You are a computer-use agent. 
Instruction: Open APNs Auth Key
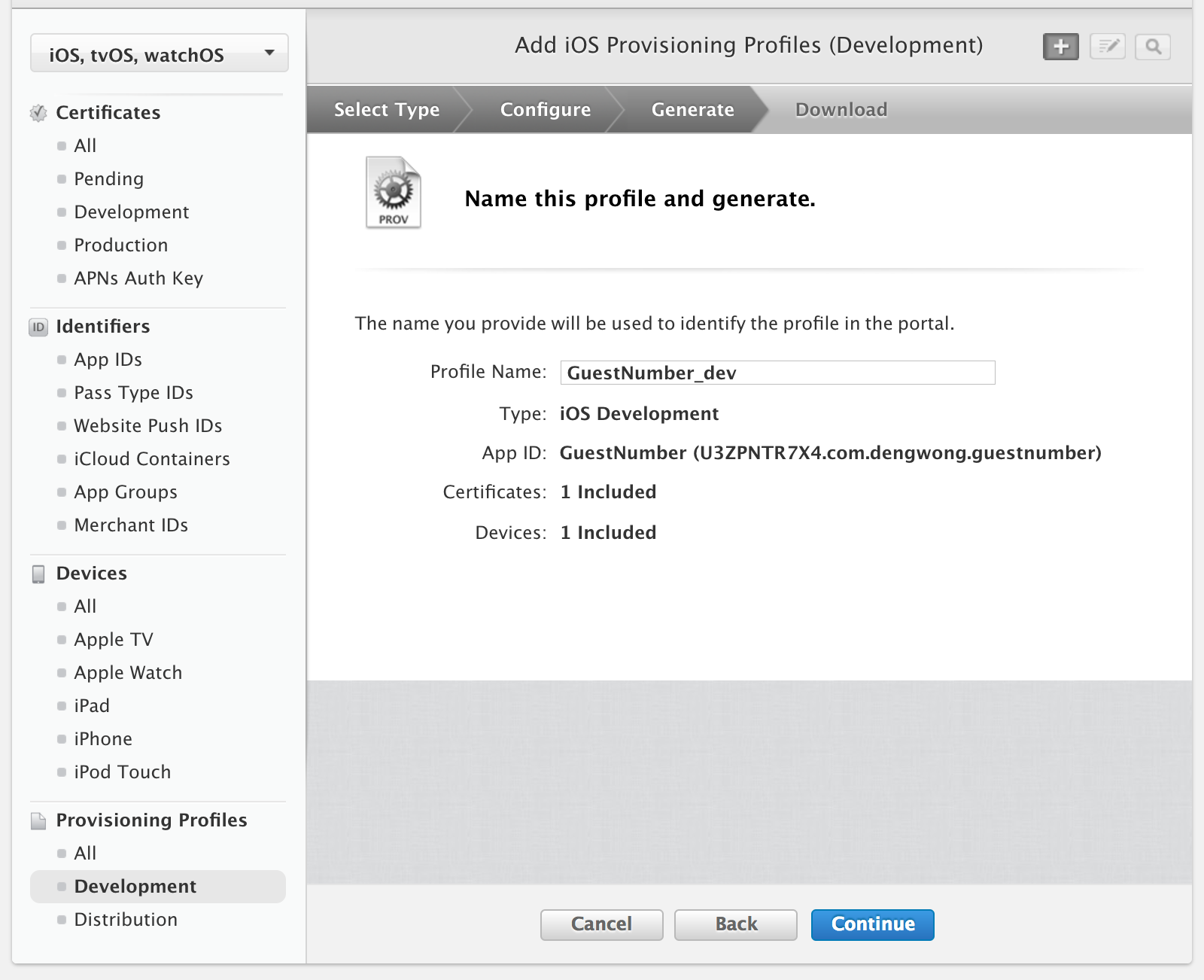(138, 278)
